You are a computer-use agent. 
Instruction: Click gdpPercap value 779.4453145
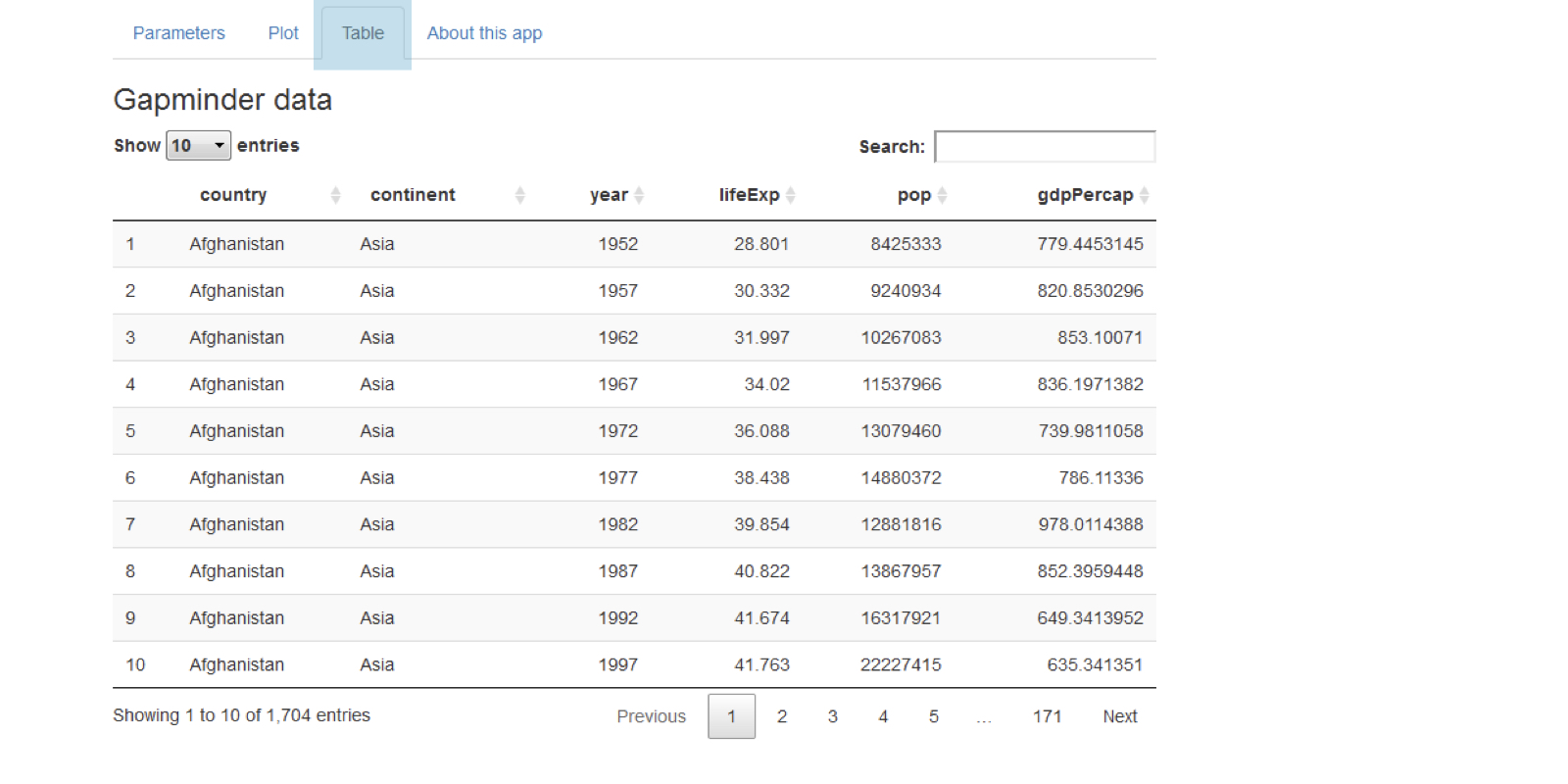tap(1091, 244)
